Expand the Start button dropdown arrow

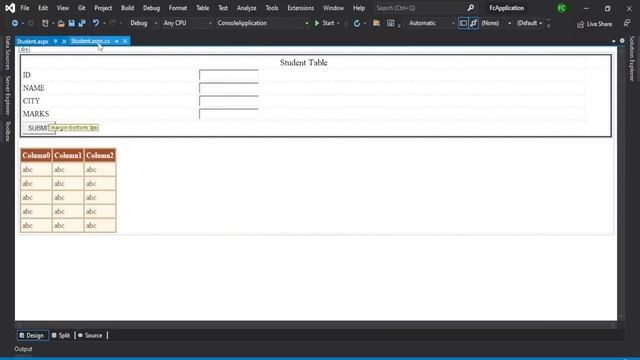(x=338, y=23)
